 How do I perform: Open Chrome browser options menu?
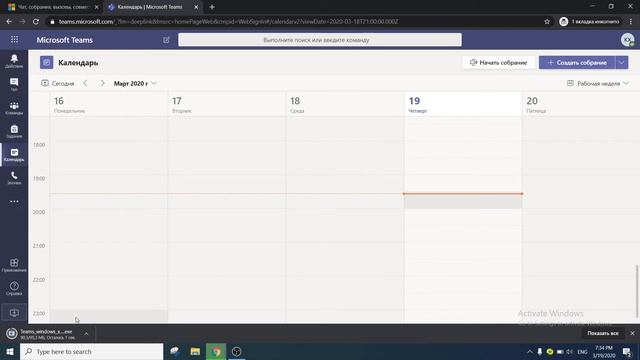pos(631,22)
